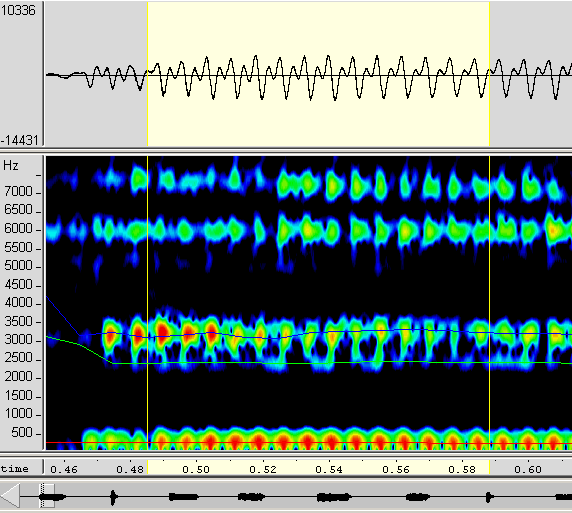This screenshot has width=572, height=513.
Task: Click the 3000 frequency axis label
Action: [x=18, y=340]
